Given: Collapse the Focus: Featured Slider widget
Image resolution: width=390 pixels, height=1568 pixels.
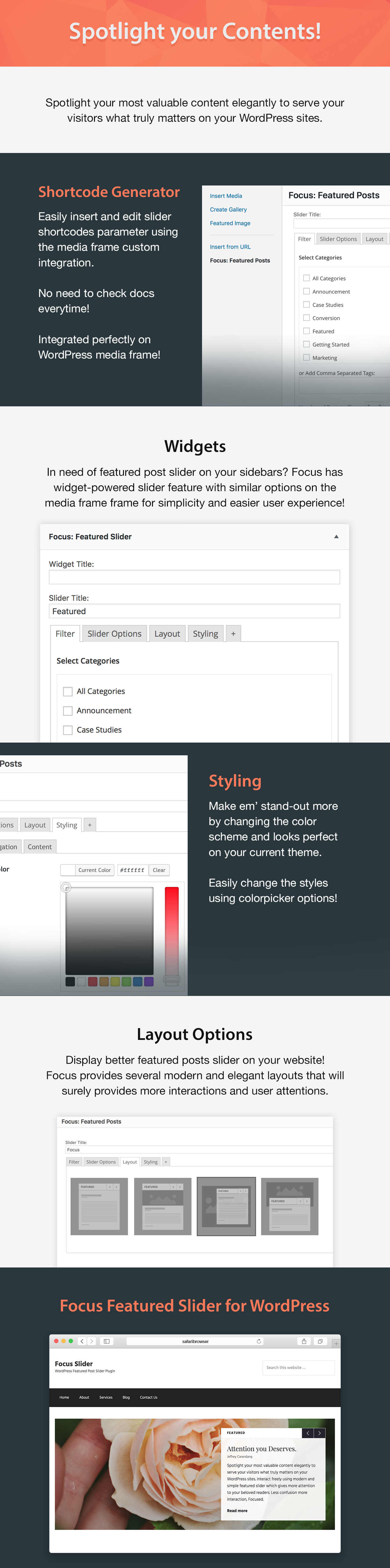Looking at the screenshot, I should point(336,537).
